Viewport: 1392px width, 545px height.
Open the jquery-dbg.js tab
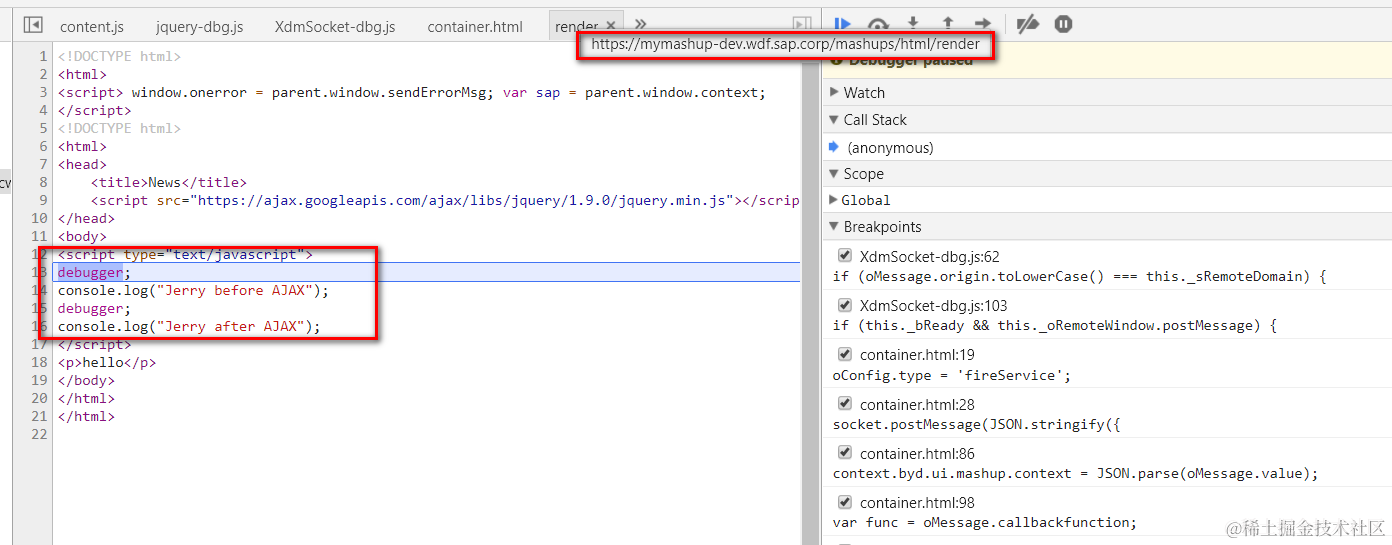[x=199, y=27]
